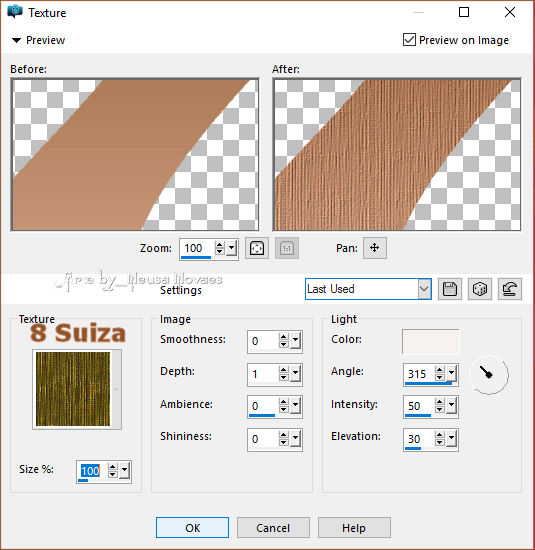
Task: Open the texture pattern thumbnail picker
Action: pyautogui.click(x=77, y=389)
